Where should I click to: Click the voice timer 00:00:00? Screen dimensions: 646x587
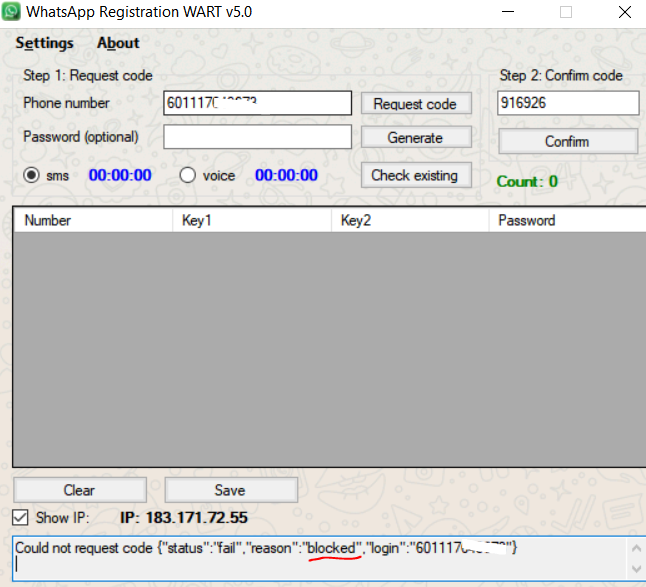(286, 175)
